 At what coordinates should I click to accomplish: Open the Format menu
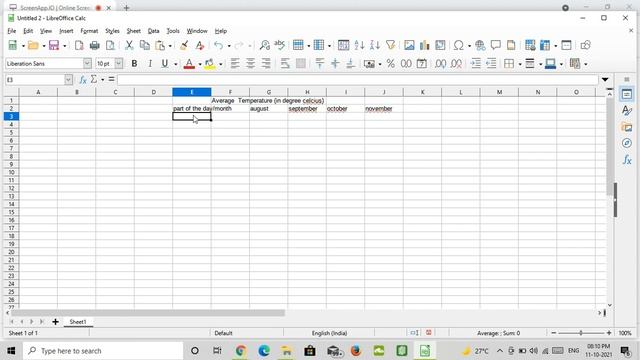point(89,31)
